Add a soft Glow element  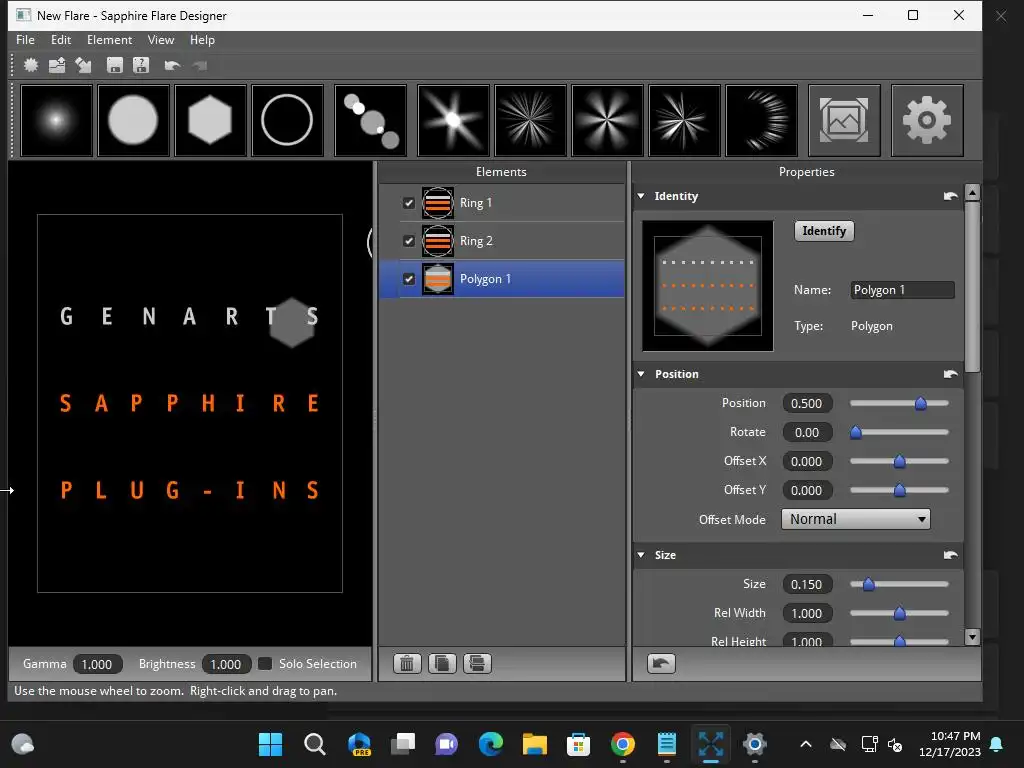(x=56, y=120)
